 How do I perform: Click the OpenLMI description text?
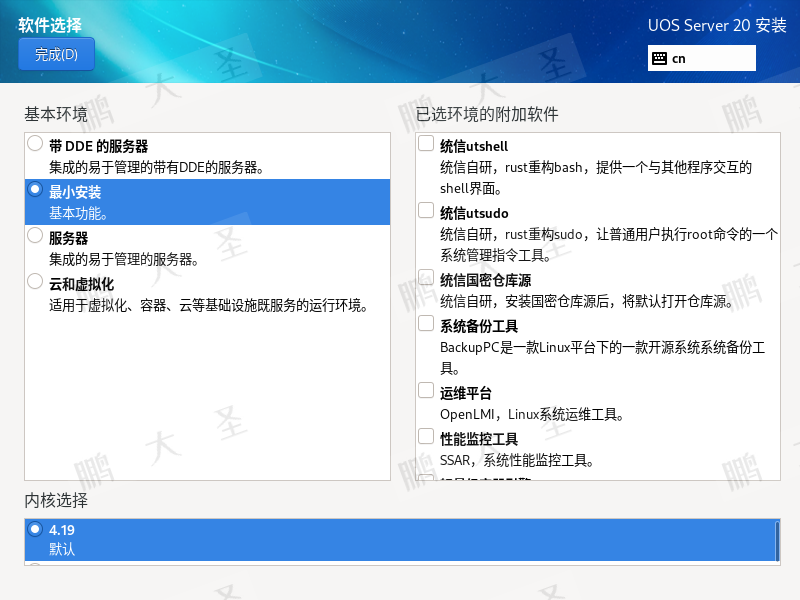(532, 414)
